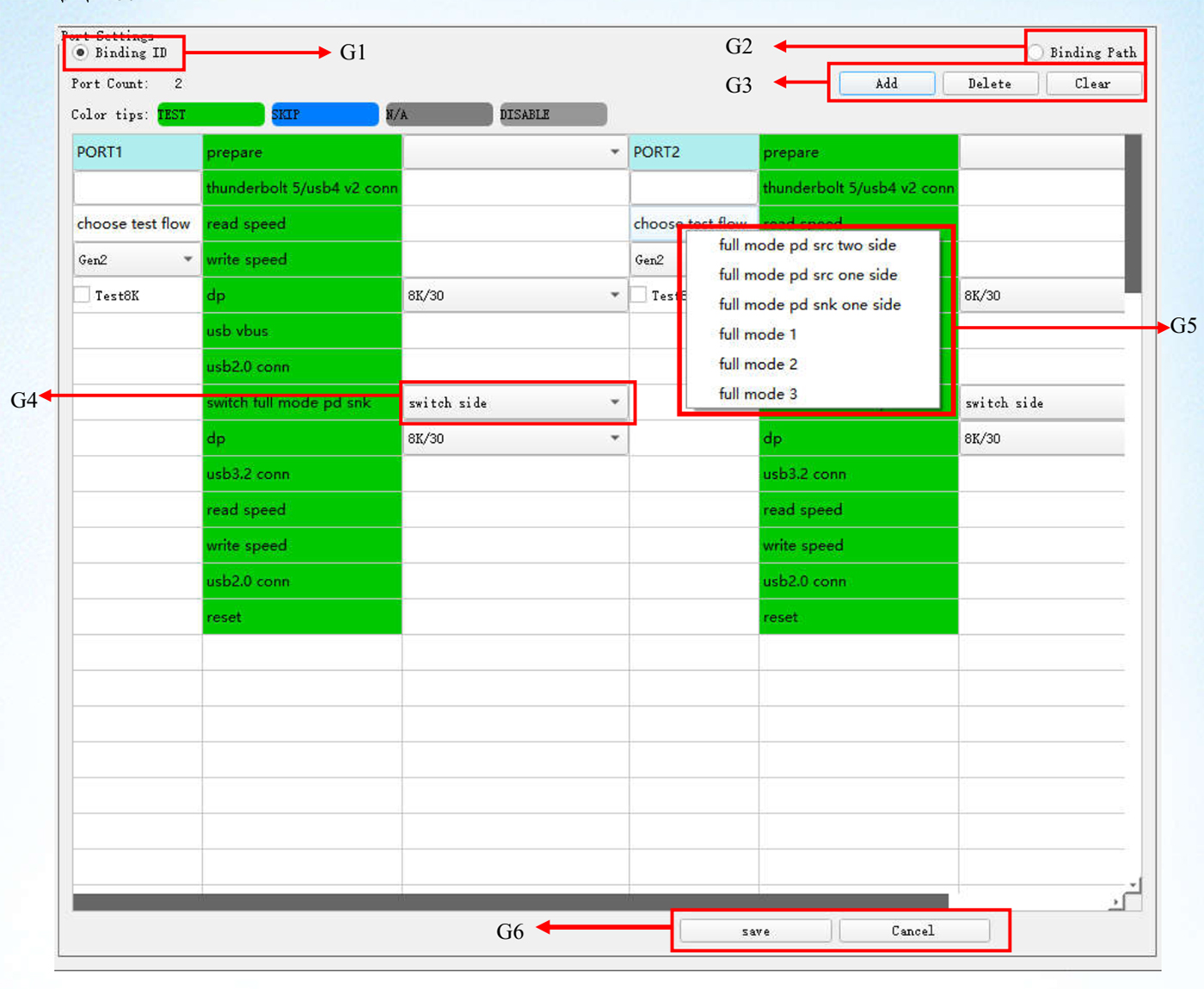Save the port settings
The image size is (1204, 989).
[x=755, y=931]
